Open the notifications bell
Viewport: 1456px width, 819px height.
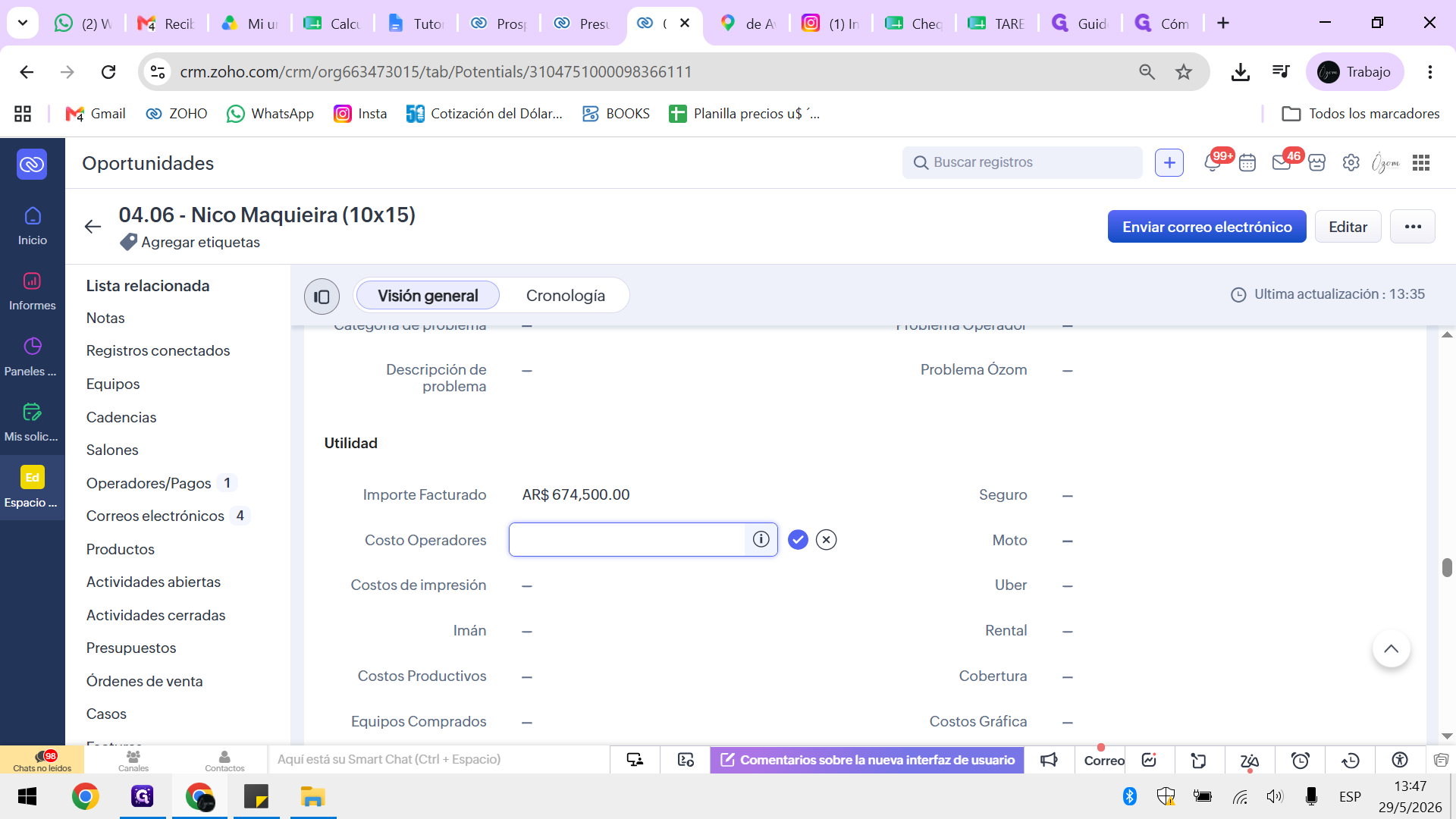(1212, 162)
